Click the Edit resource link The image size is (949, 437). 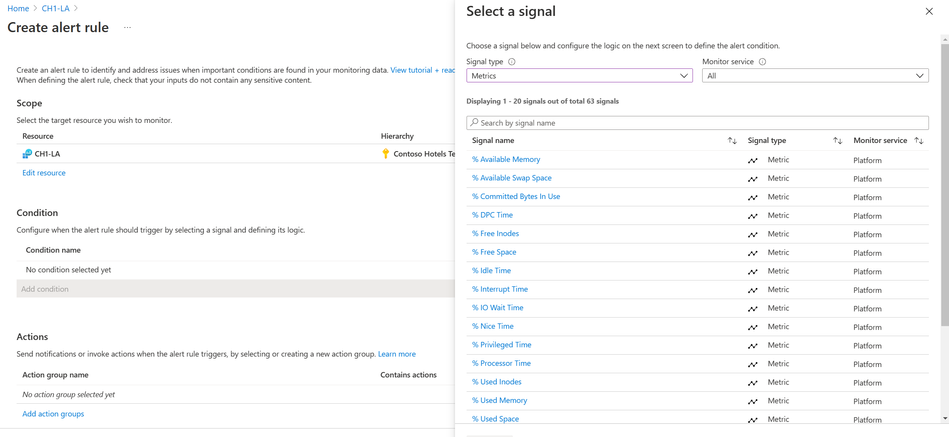click(x=44, y=173)
